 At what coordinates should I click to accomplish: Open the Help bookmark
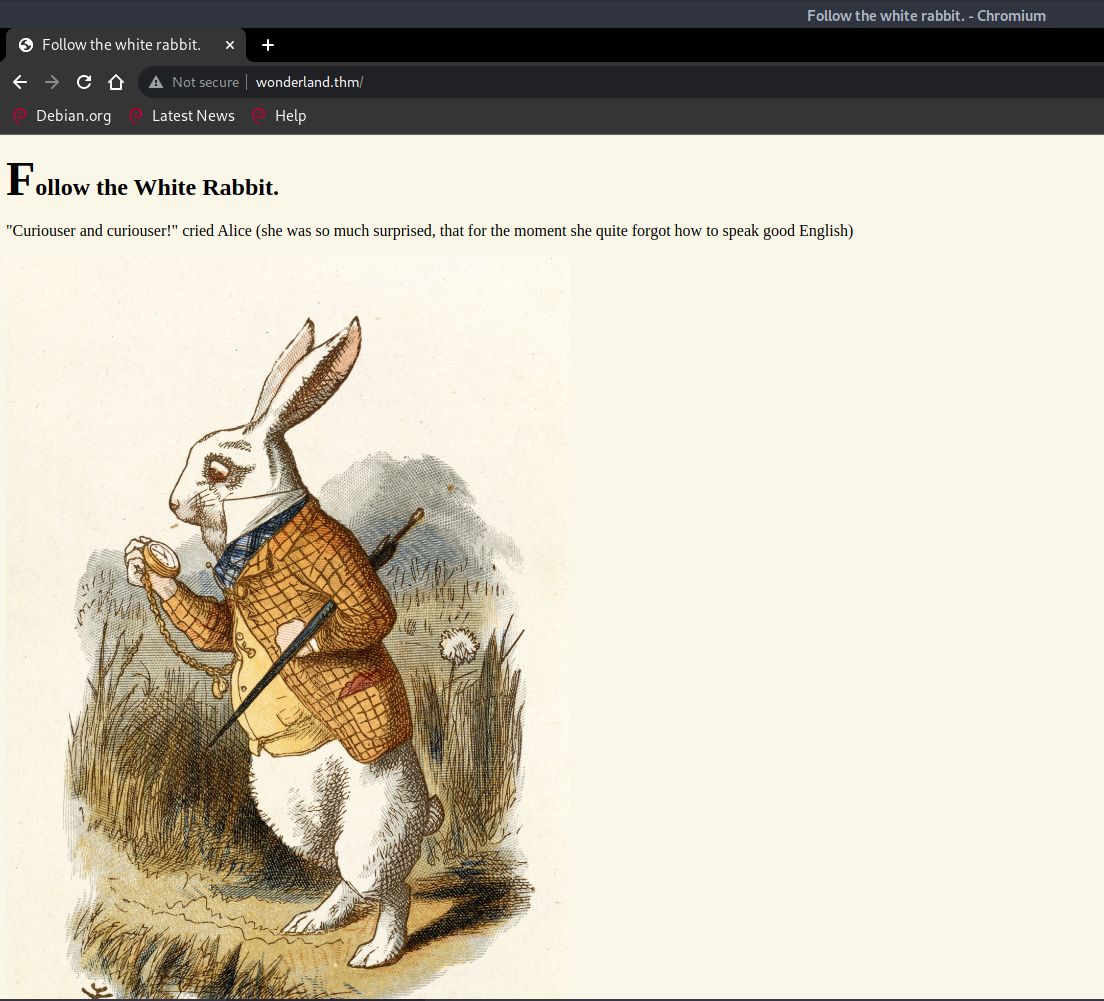290,116
